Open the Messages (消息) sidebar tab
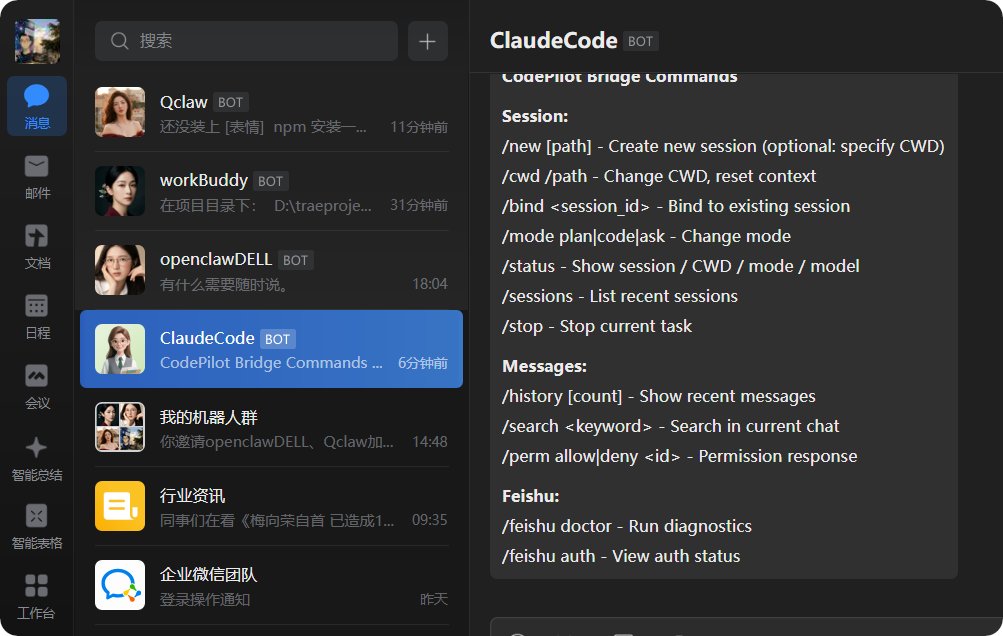 [36, 106]
